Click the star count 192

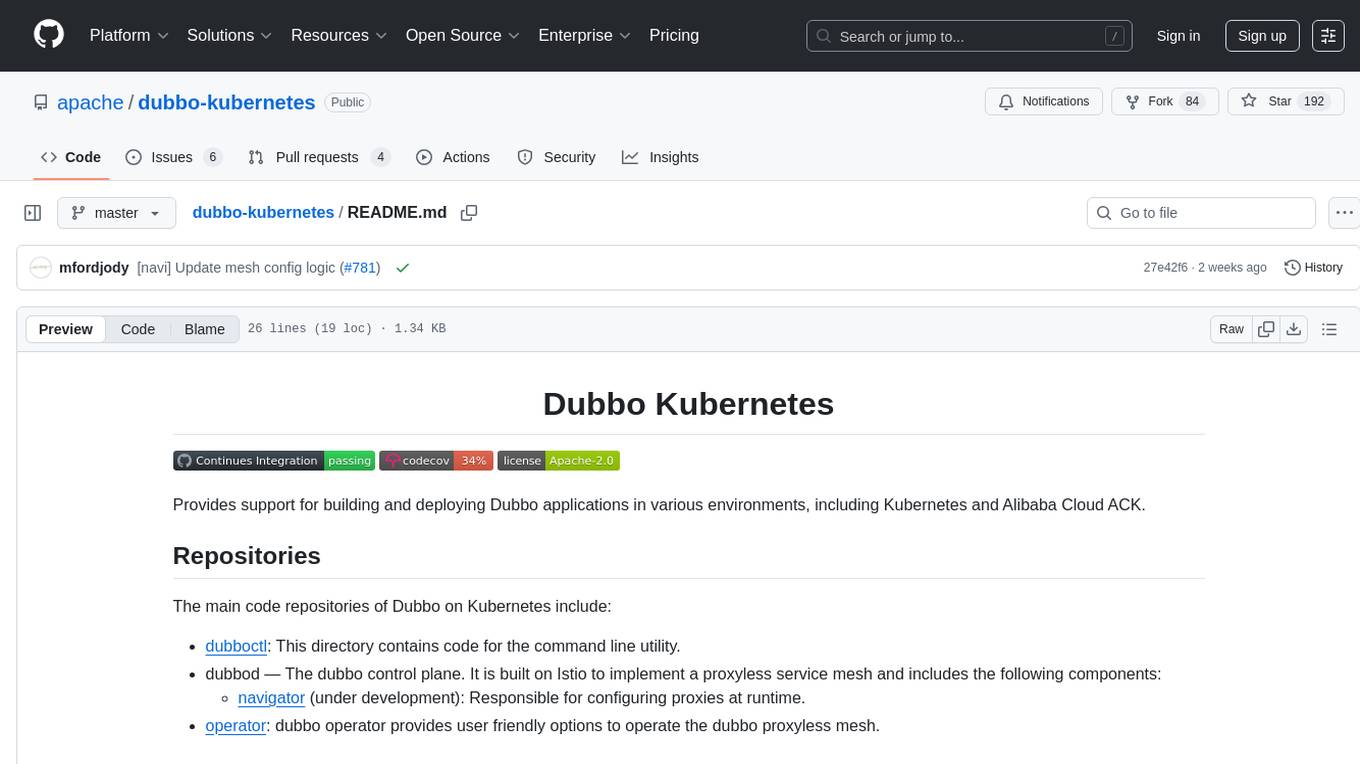click(x=1314, y=102)
